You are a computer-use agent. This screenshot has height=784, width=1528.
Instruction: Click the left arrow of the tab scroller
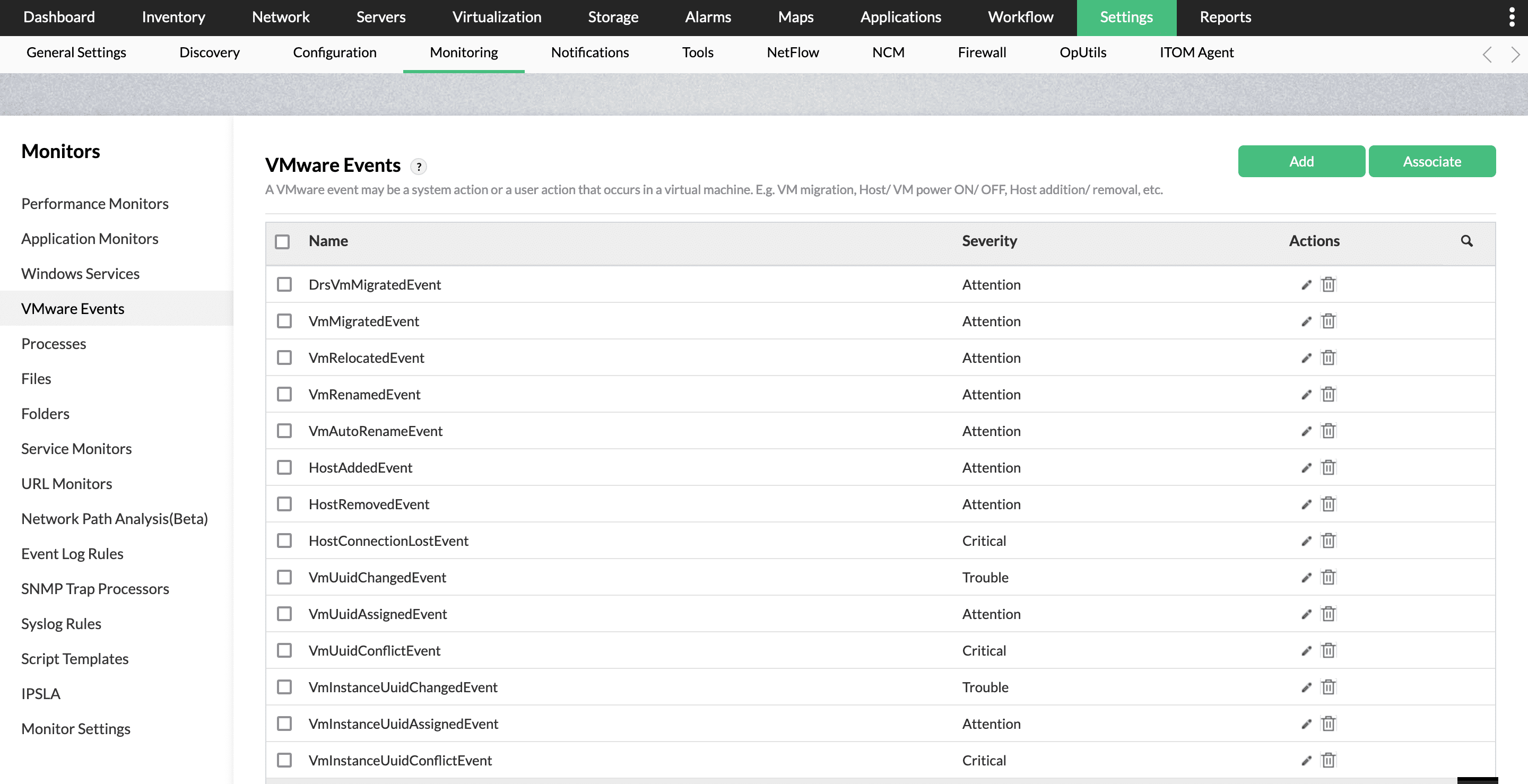coord(1487,55)
